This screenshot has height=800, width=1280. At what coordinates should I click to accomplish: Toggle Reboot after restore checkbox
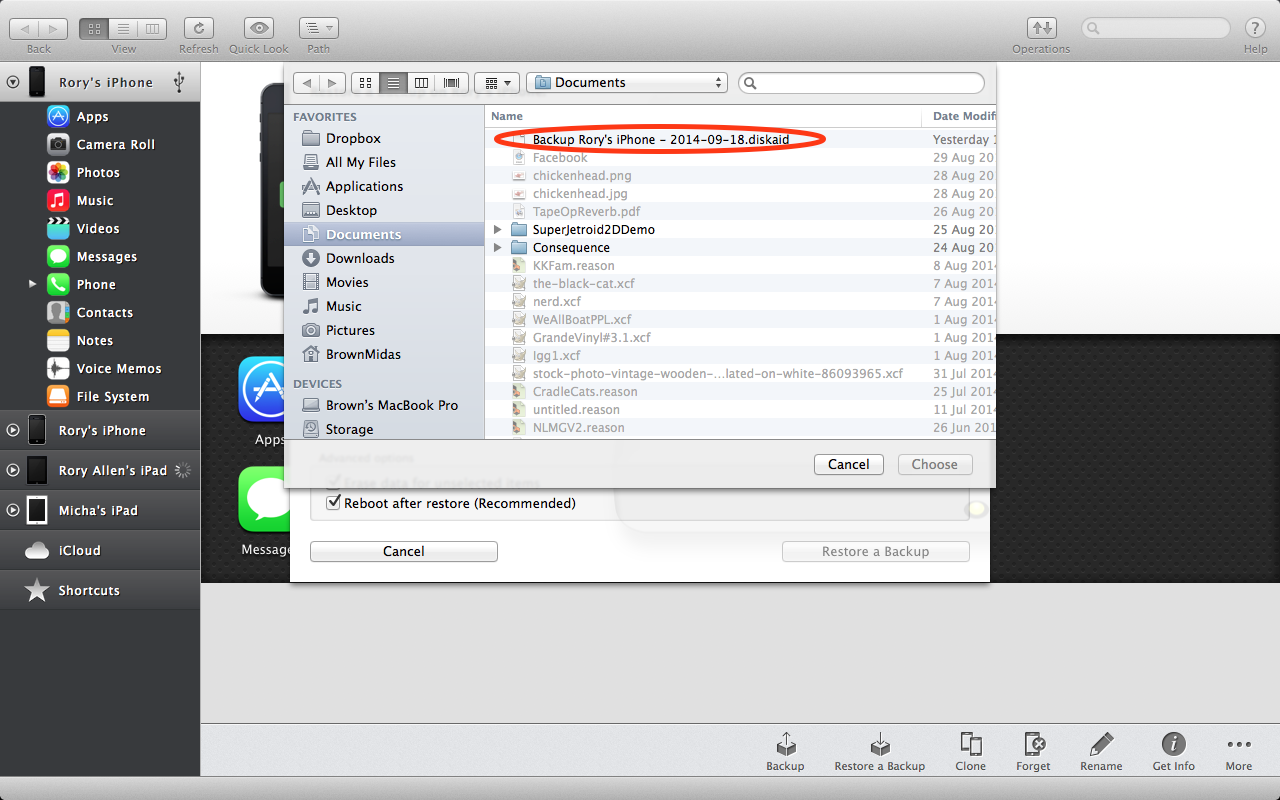click(334, 503)
